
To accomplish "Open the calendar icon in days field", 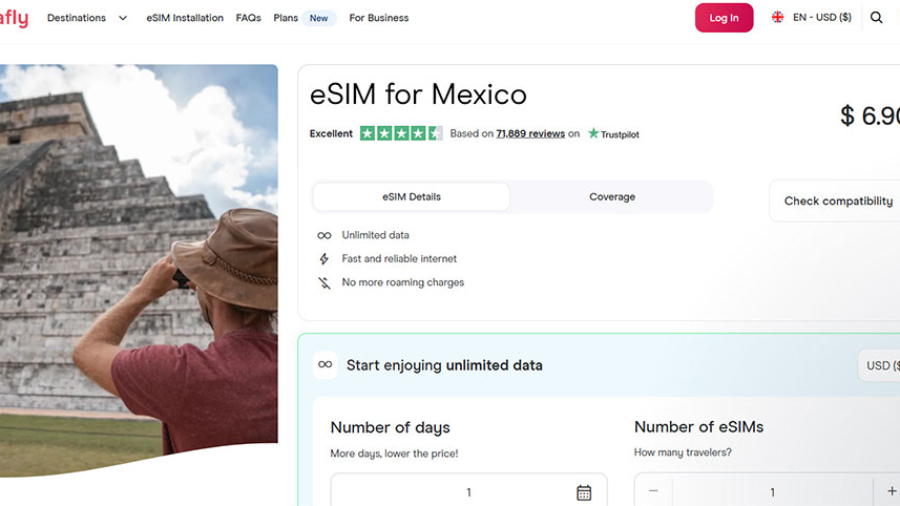I will click(584, 492).
